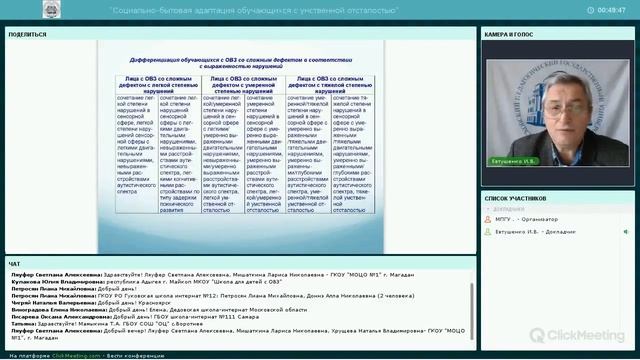Image resolution: width=640 pixels, height=360 pixels.
Task: Click the shared presentation slide
Action: pyautogui.click(x=241, y=147)
